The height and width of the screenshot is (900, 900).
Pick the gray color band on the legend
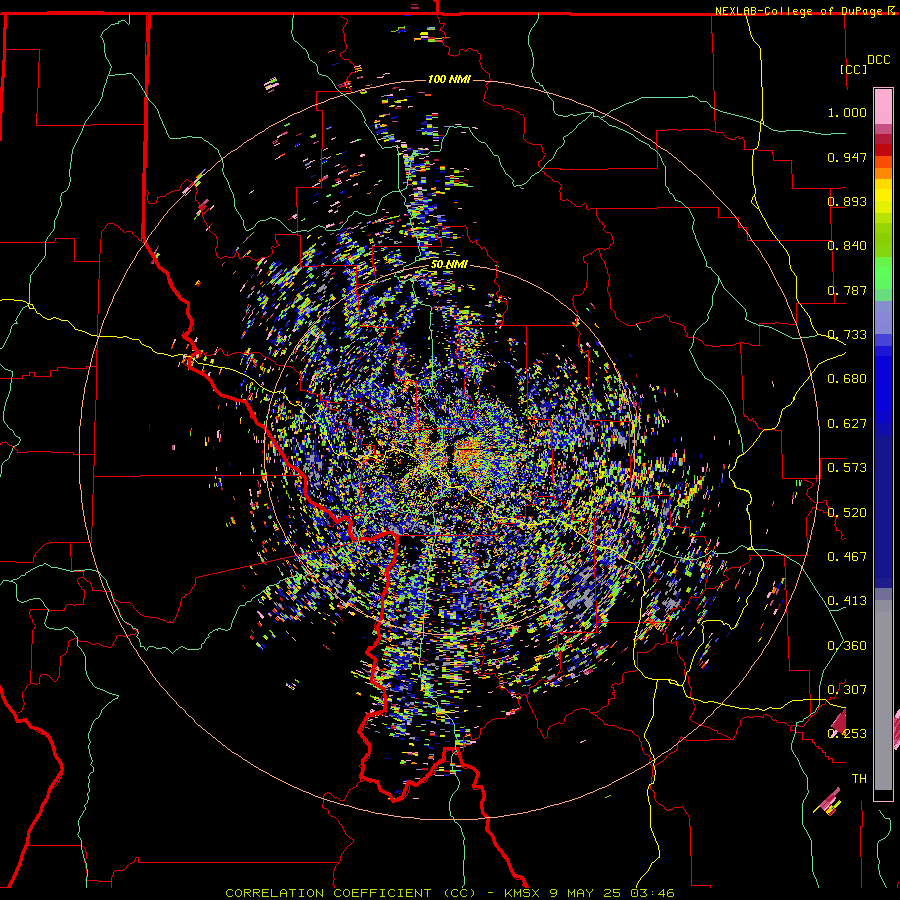[x=883, y=695]
